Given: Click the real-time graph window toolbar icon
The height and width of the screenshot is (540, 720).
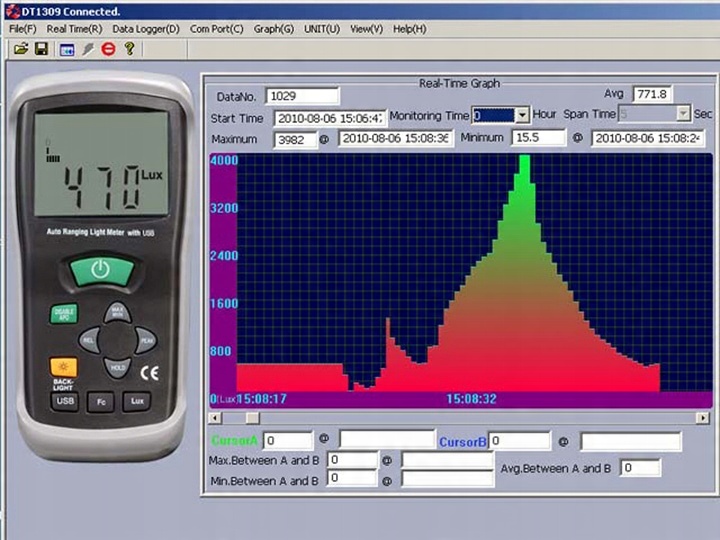Looking at the screenshot, I should tap(66, 49).
